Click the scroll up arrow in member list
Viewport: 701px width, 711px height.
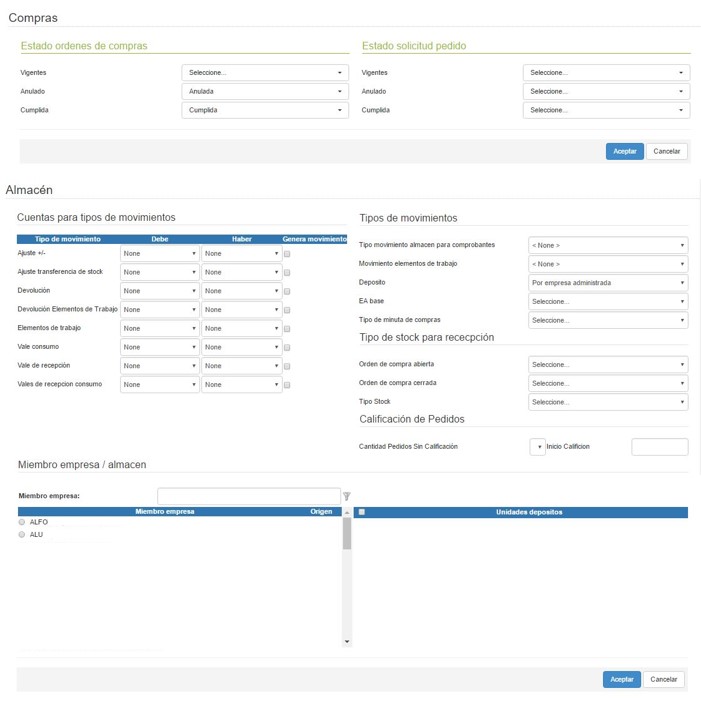347,512
